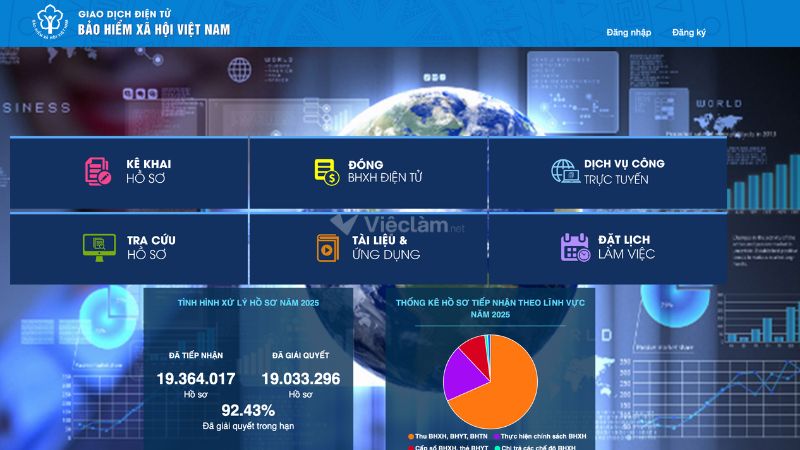The width and height of the screenshot is (800, 450).
Task: Click the Tài liệu & Ứng dụng book icon
Action: tap(326, 247)
